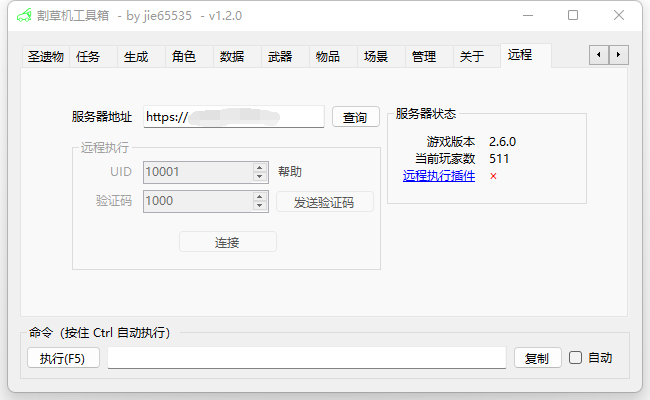Go to the 关于 tab
Viewport: 650px width, 400px height.
471,57
